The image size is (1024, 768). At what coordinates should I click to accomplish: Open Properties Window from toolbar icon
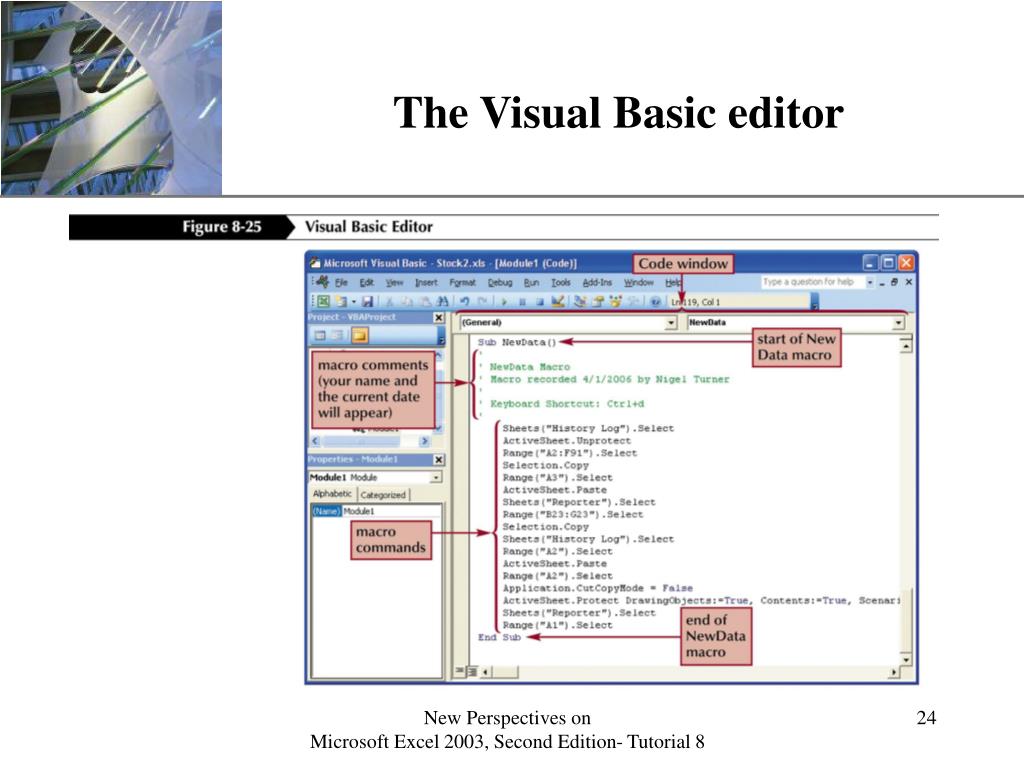point(598,302)
